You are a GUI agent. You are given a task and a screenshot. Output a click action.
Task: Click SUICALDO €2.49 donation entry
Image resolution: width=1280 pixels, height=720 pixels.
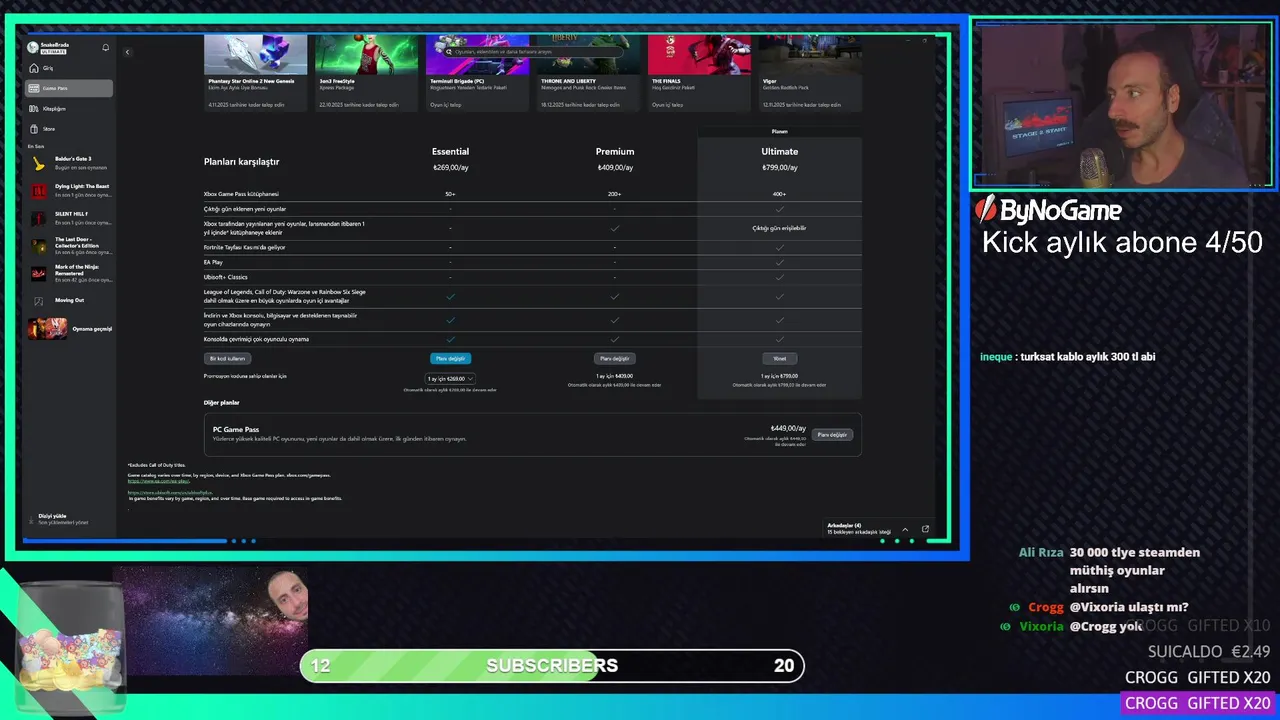coord(1209,651)
